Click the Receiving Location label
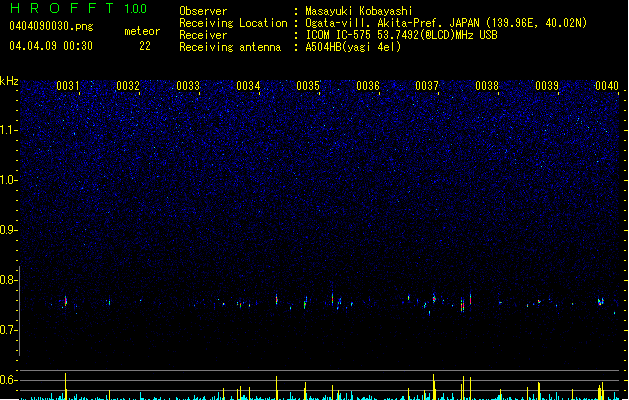Image resolution: width=629 pixels, height=400 pixels. [x=233, y=23]
